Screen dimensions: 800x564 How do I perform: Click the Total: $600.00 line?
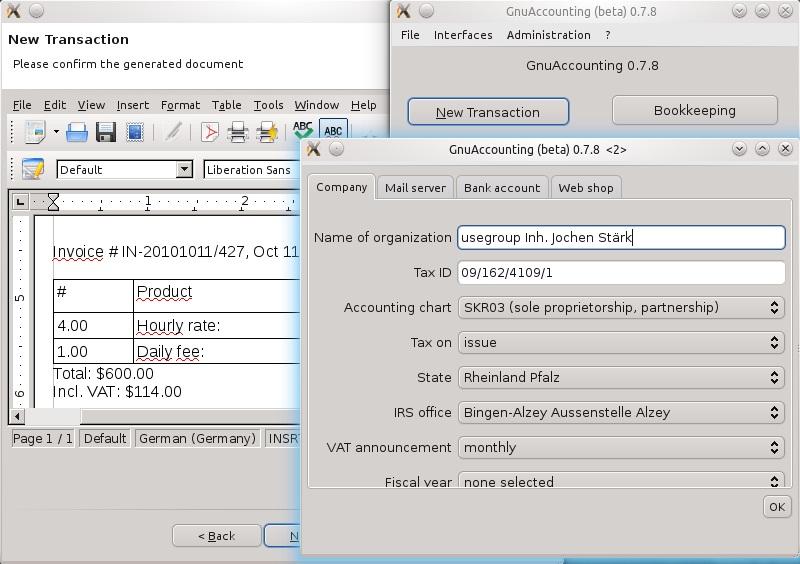[x=104, y=374]
